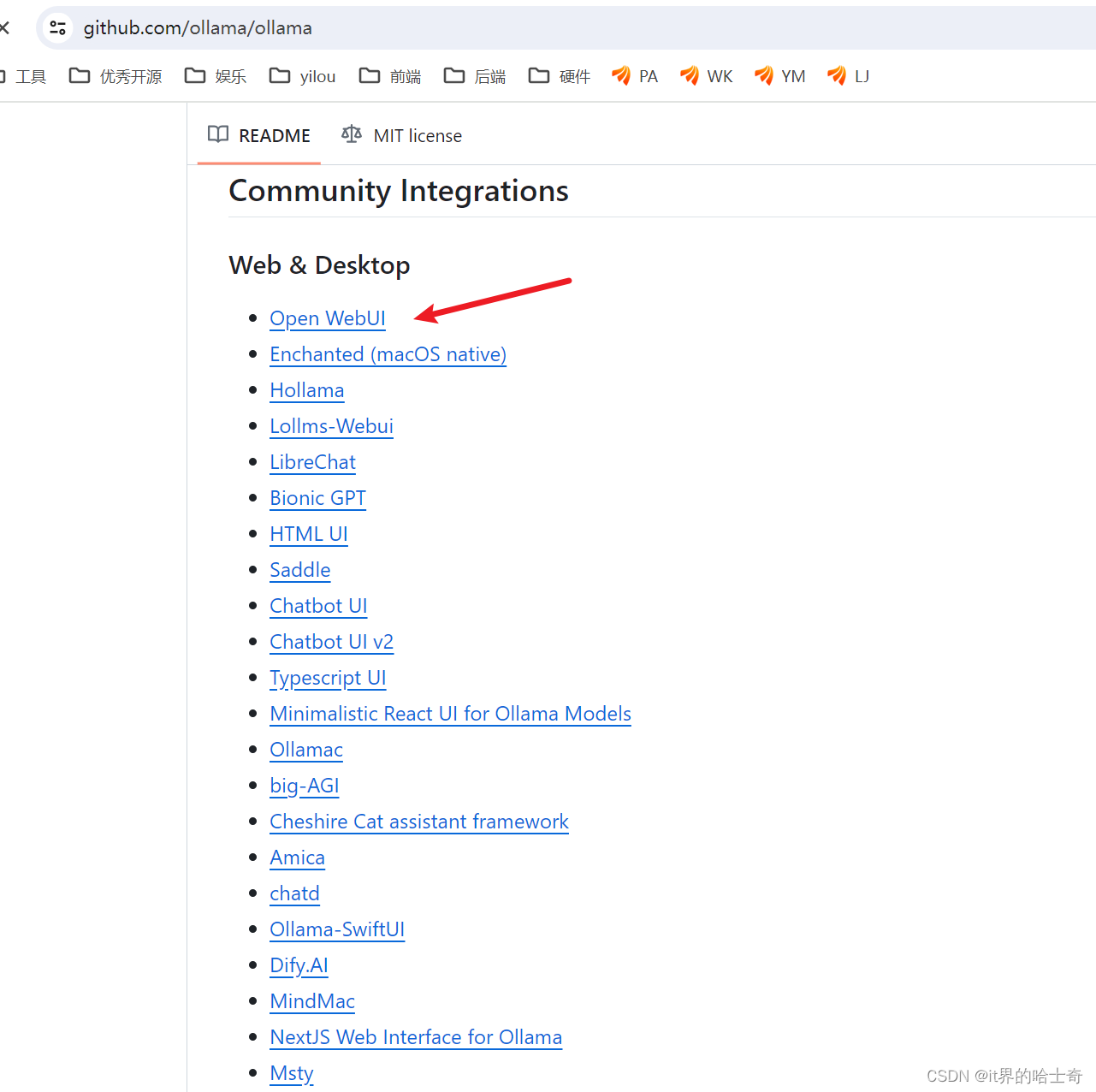The image size is (1096, 1092).
Task: Click the Community Integrations heading
Action: (399, 191)
